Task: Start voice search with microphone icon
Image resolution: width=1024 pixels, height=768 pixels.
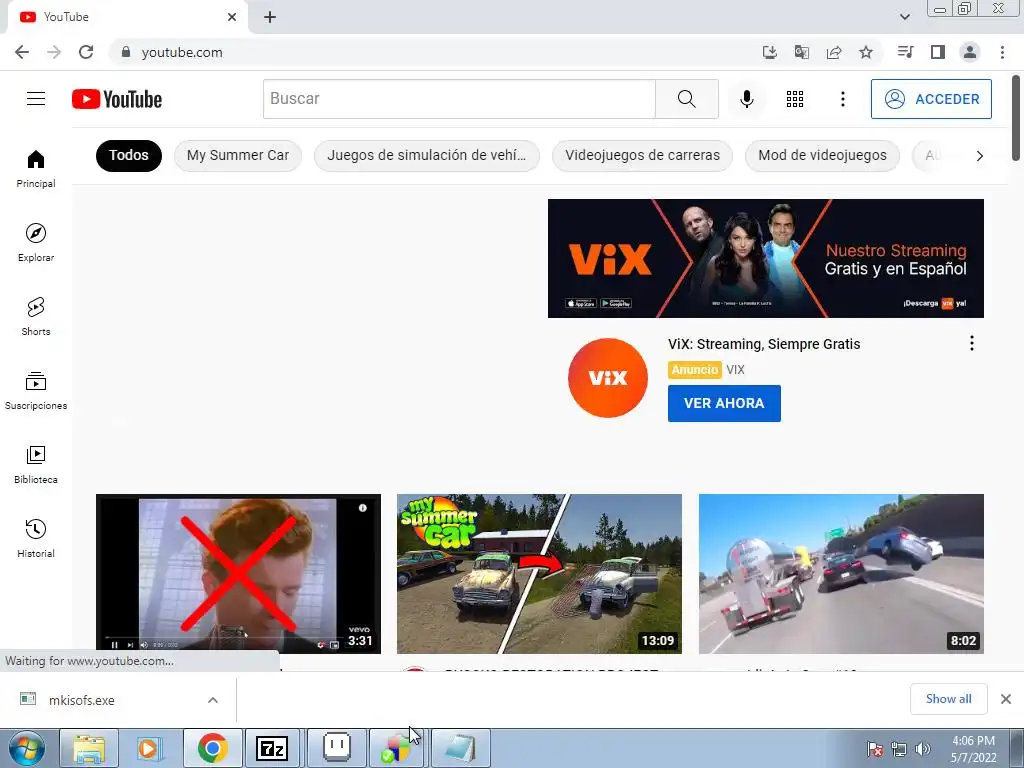Action: (x=746, y=99)
